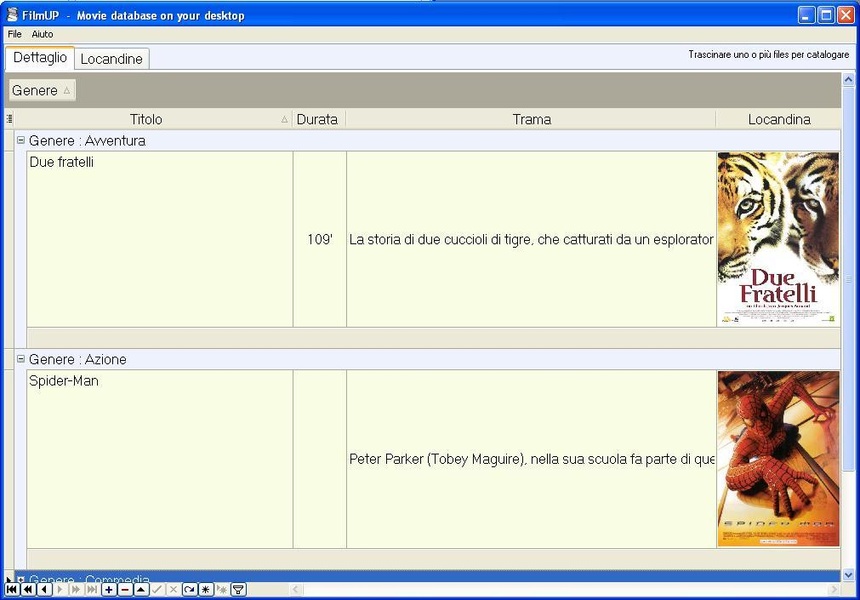
Task: Click the Locandina column header
Action: 778,119
